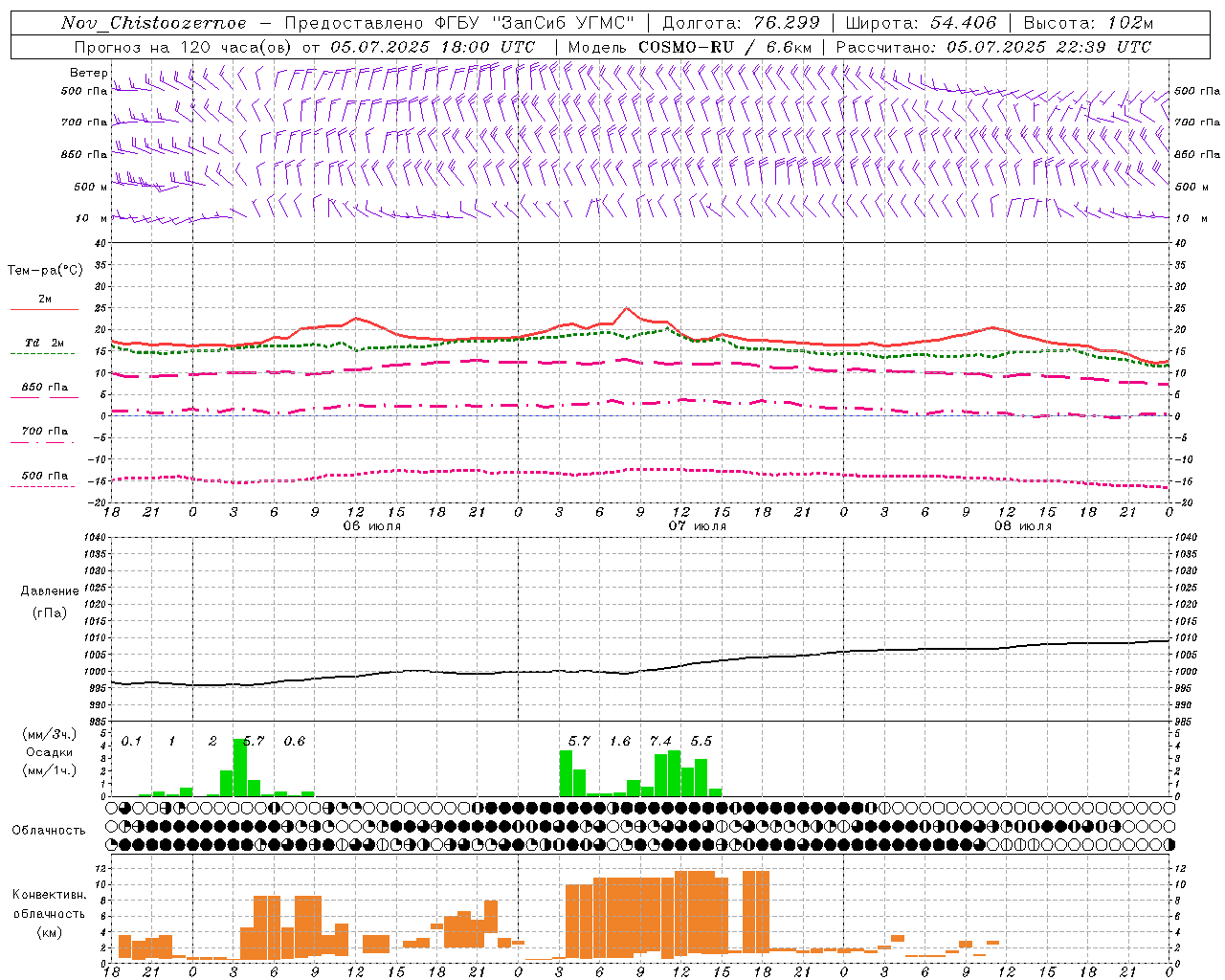The image size is (1225, 980).
Task: Click the Осадки precipitation label
Action: click(x=50, y=752)
